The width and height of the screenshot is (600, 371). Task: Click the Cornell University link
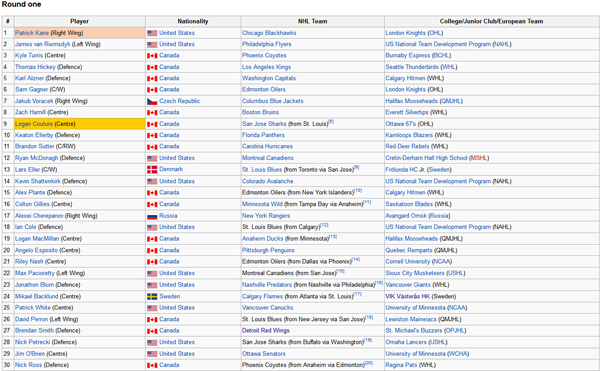coord(408,262)
